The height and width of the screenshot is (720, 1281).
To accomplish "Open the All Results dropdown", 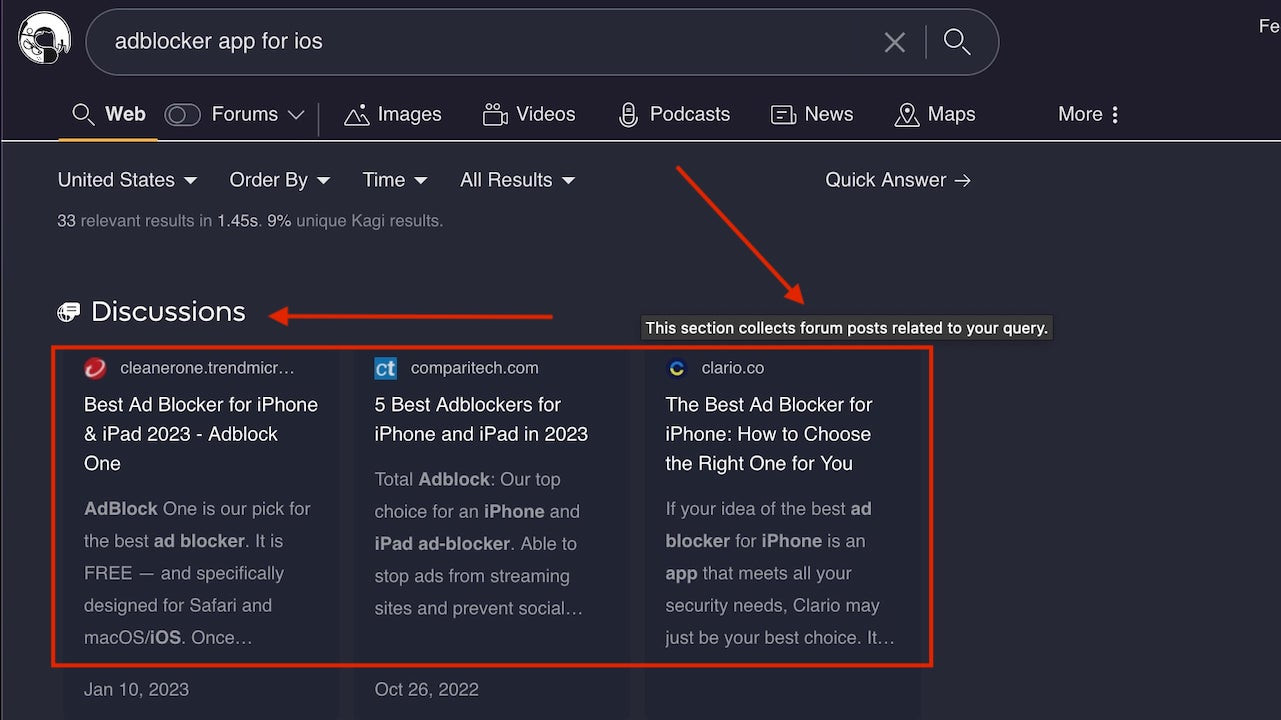I will 516,180.
